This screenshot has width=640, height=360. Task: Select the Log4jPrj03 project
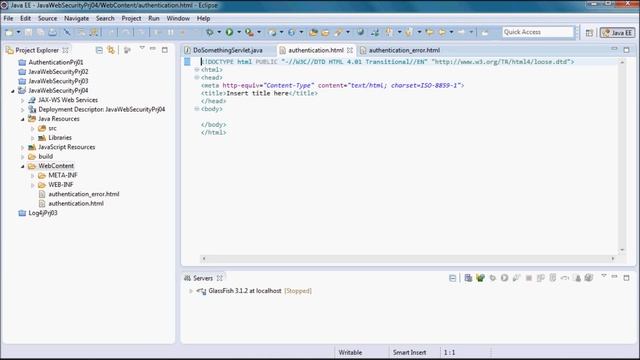click(43, 213)
